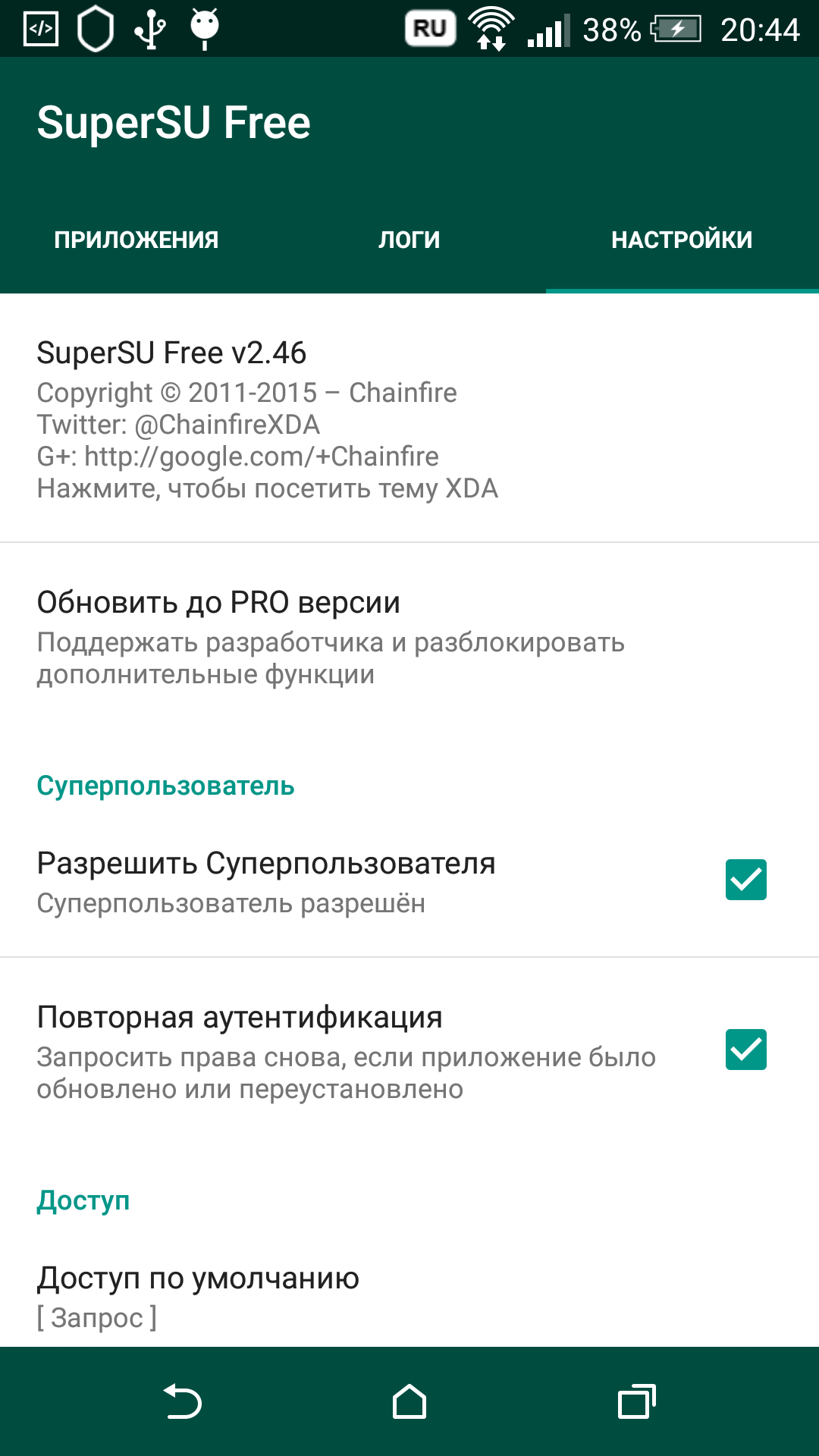Image resolution: width=819 pixels, height=1456 pixels.
Task: Open the recent apps overview button
Action: coord(636,1401)
